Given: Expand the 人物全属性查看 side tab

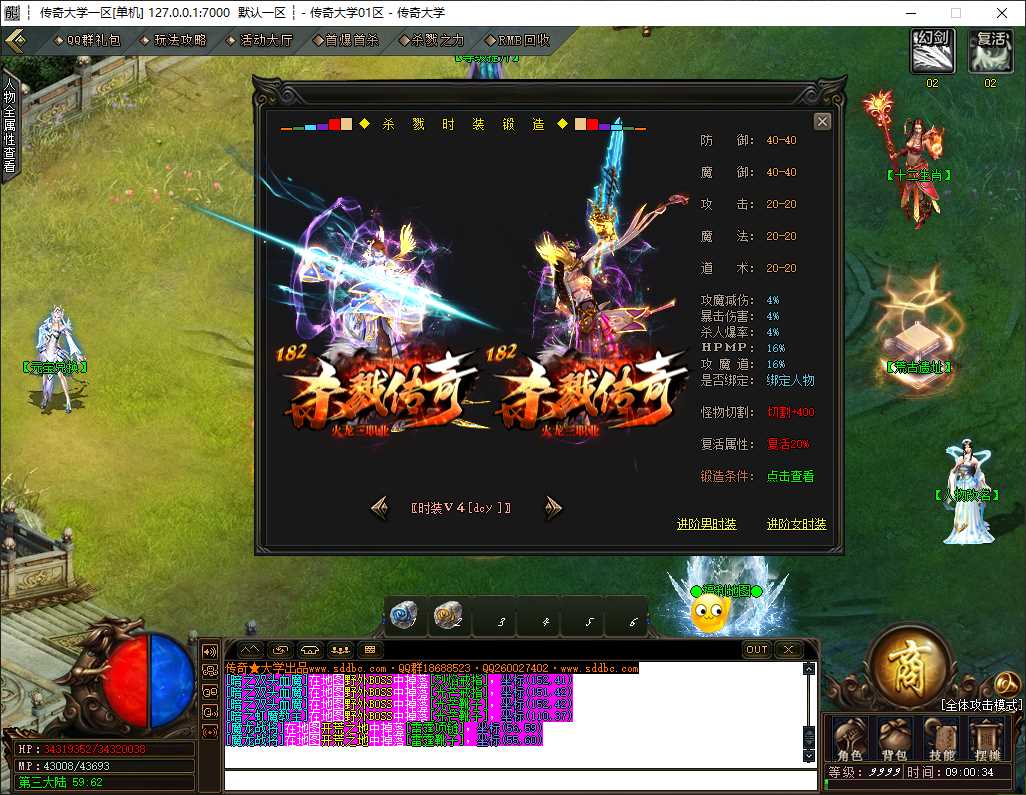Looking at the screenshot, I should click(9, 126).
